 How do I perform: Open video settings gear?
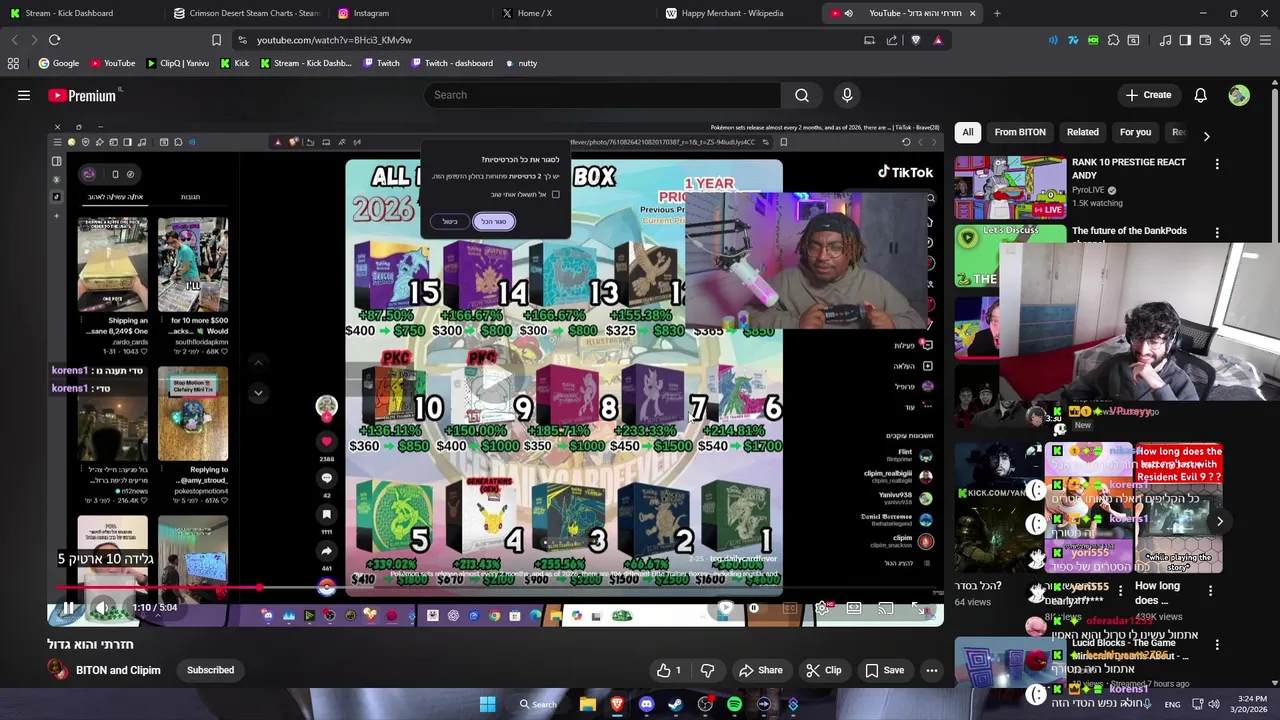[x=822, y=608]
